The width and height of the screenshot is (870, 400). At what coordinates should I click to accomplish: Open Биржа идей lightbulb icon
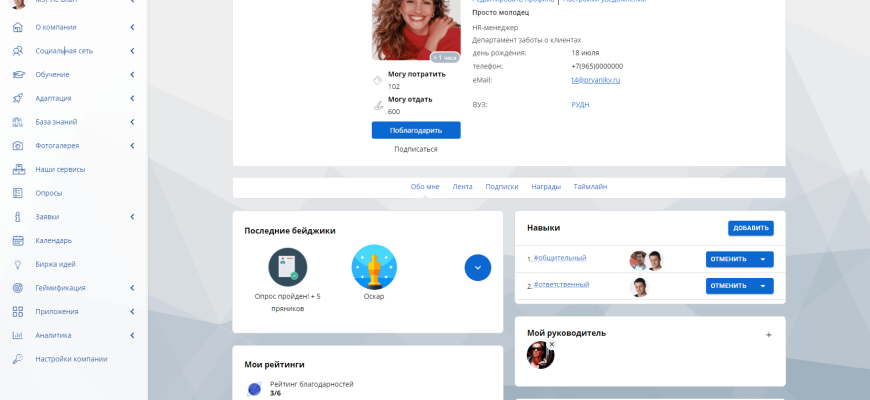17,264
